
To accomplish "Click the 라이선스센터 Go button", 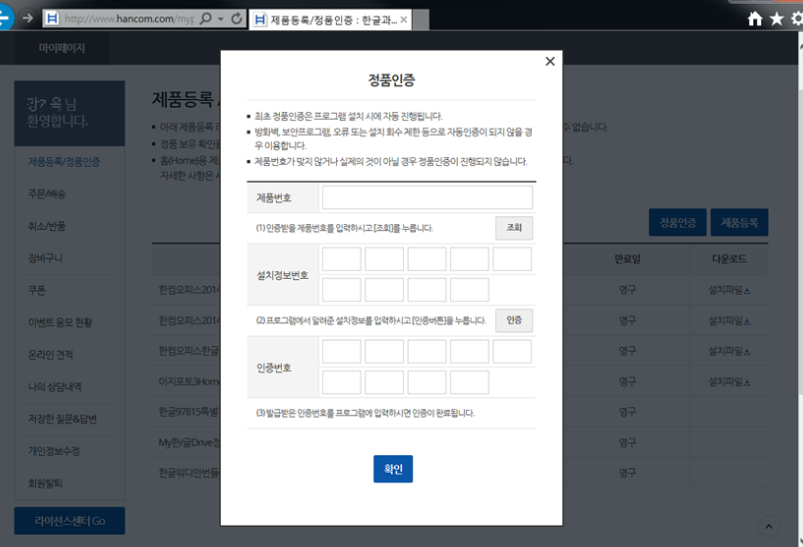I will coord(70,521).
